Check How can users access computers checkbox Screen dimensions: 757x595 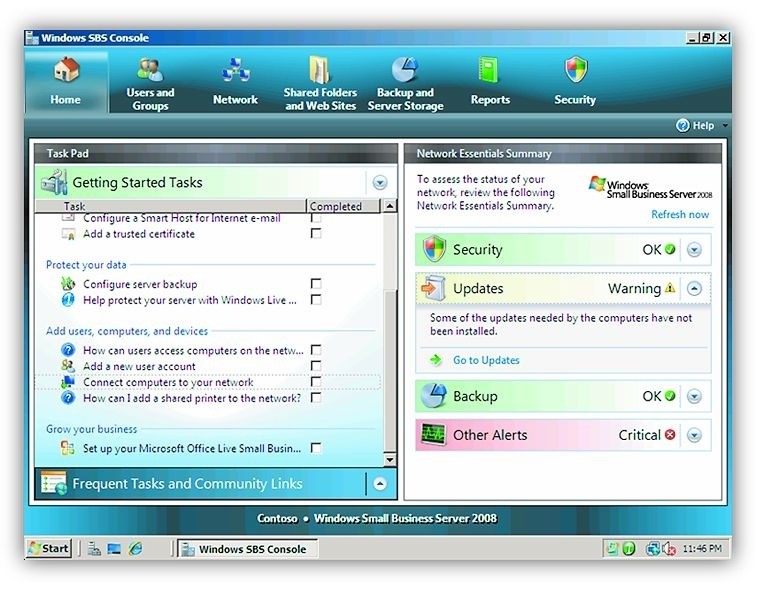[316, 350]
